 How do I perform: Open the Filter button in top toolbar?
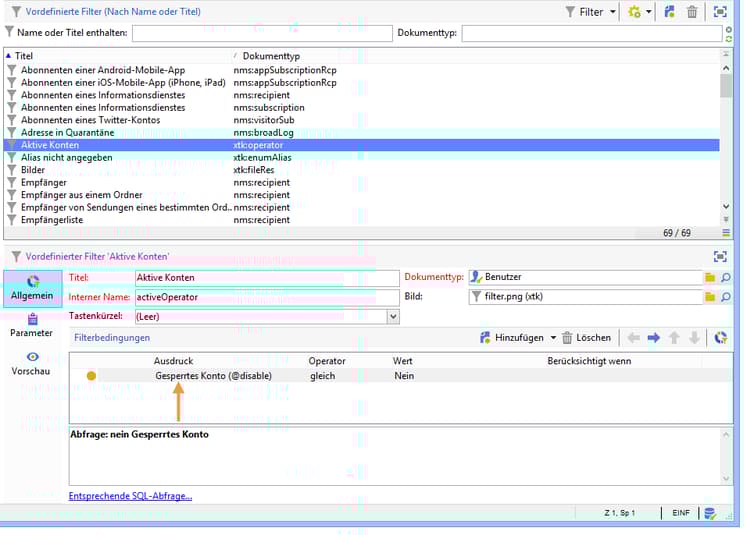[x=585, y=12]
